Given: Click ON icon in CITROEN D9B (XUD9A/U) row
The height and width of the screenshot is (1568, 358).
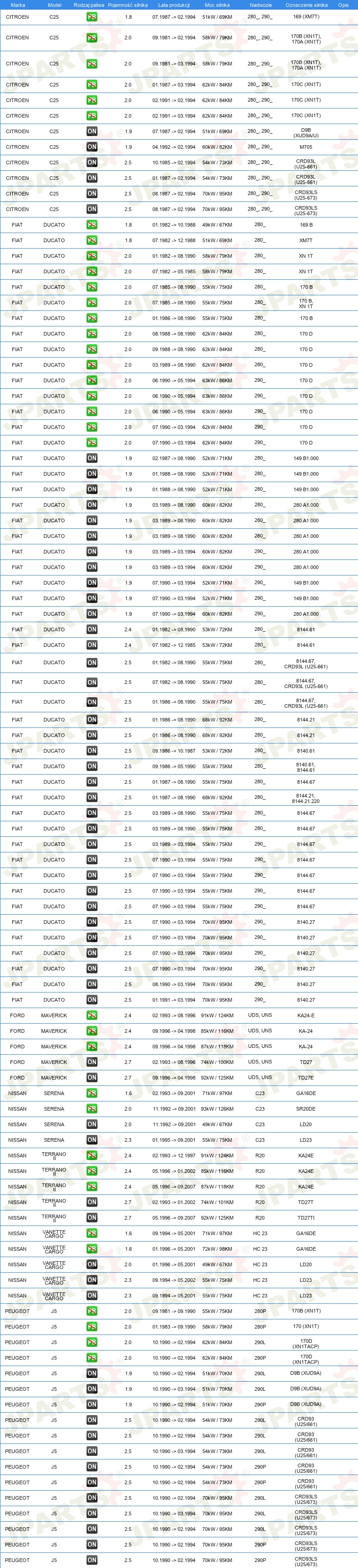Looking at the screenshot, I should point(91,131).
